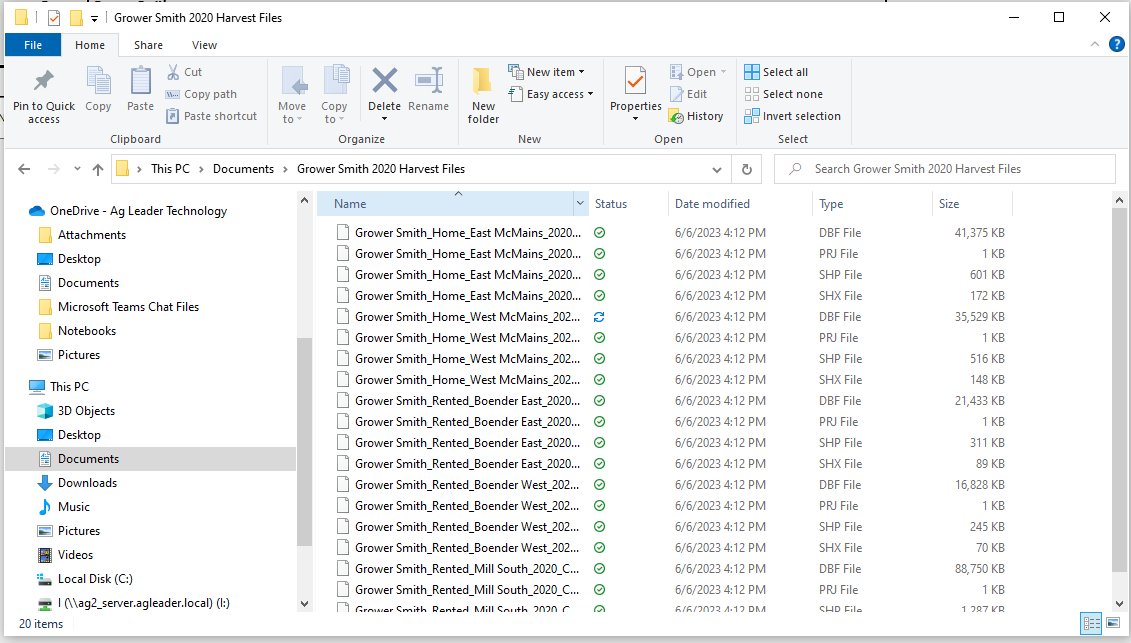Click the search box for the harvest folder
The image size is (1131, 643).
pyautogui.click(x=940, y=169)
